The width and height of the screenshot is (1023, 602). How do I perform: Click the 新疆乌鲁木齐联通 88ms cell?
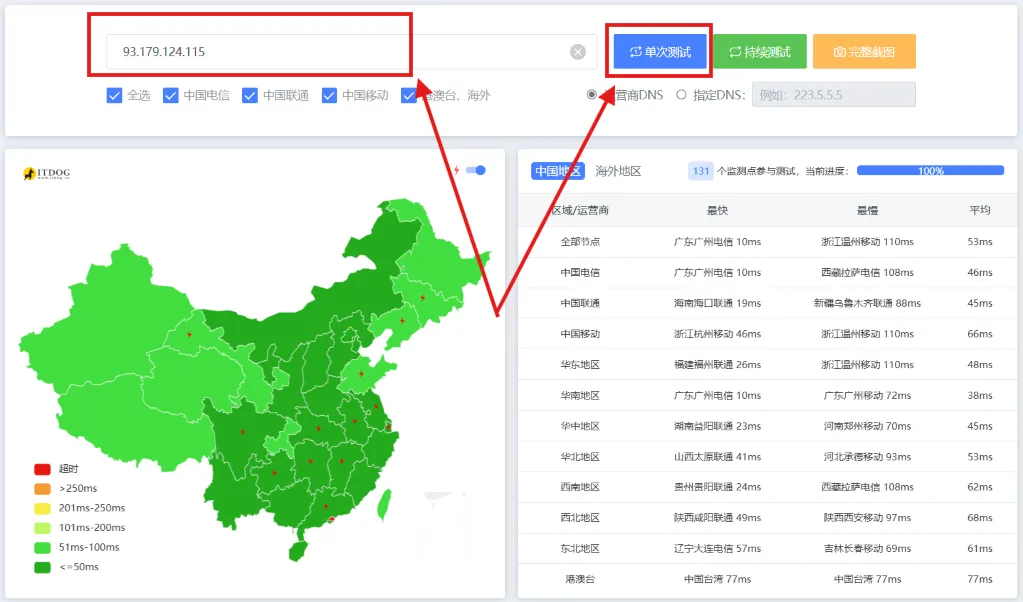point(867,303)
